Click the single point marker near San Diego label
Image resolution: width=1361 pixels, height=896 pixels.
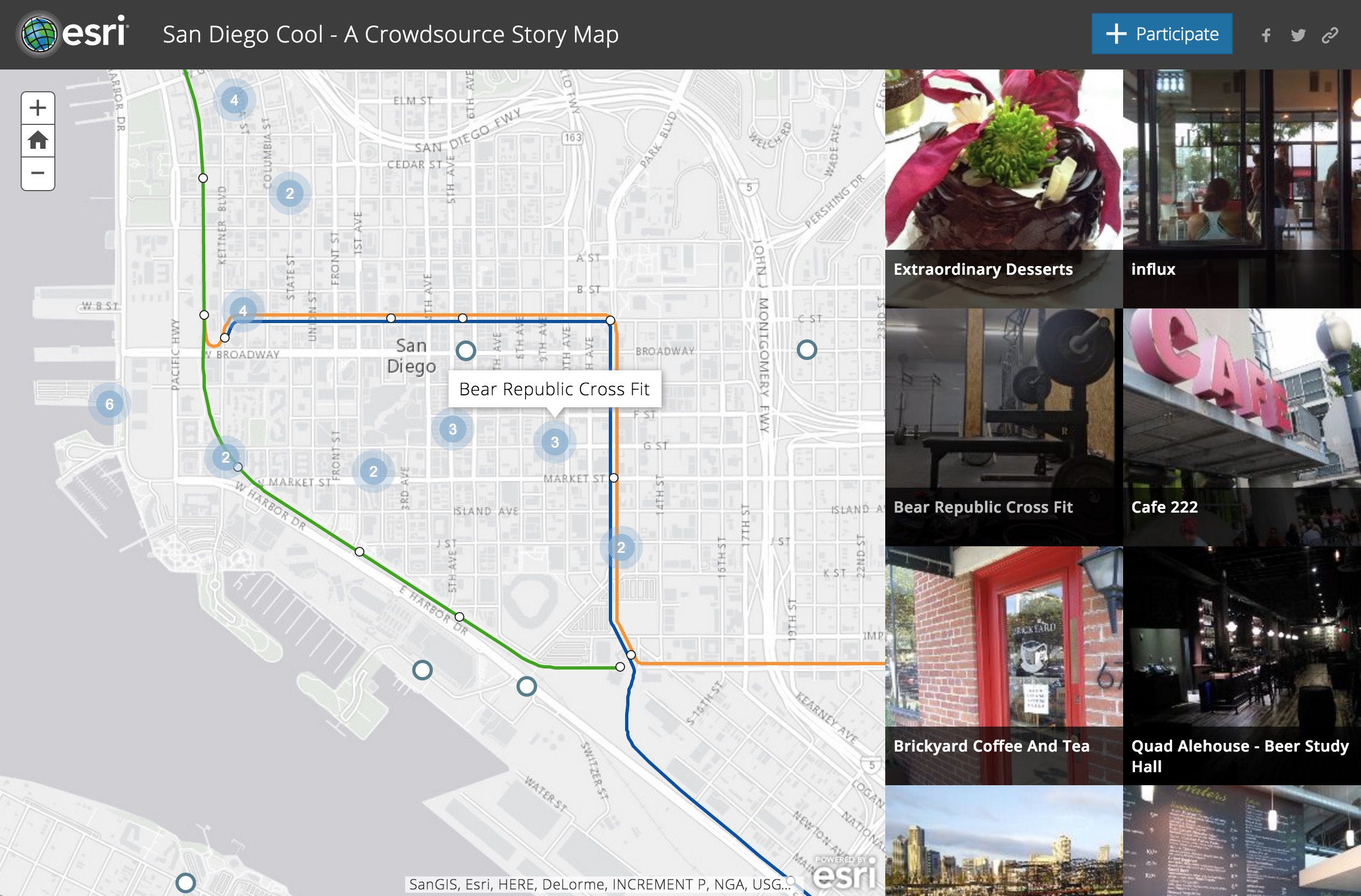point(465,350)
